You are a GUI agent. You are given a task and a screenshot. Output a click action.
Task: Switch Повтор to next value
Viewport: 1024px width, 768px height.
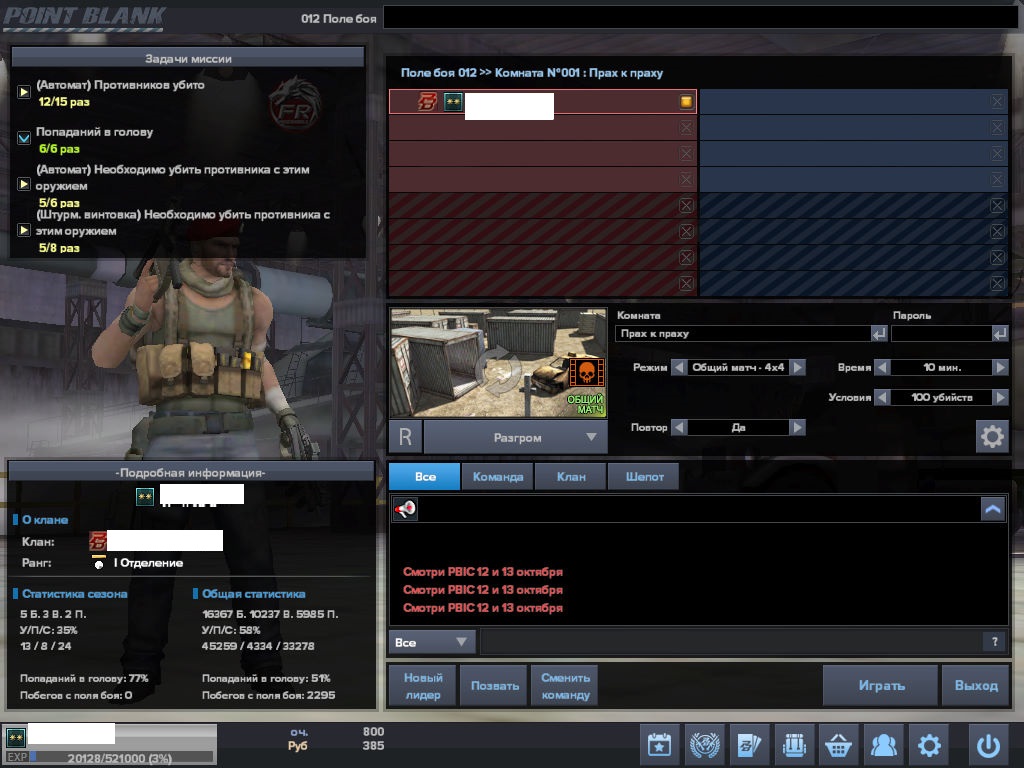pyautogui.click(x=797, y=427)
